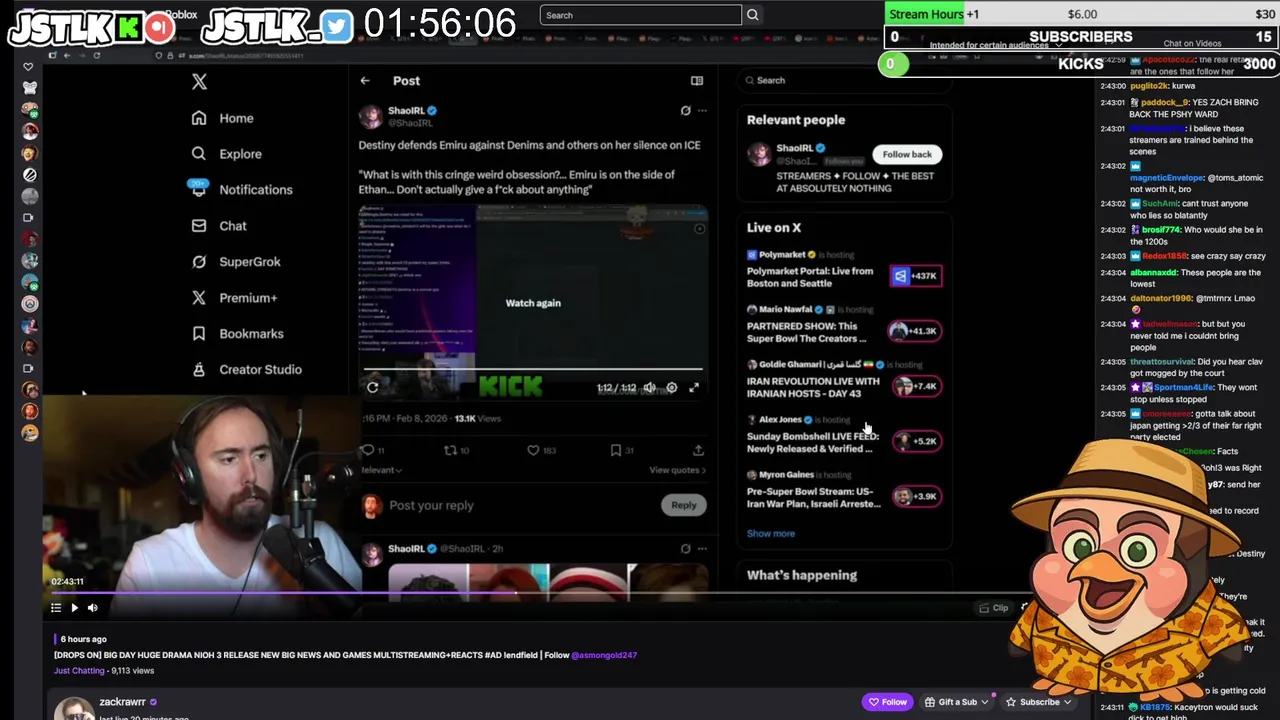Screen dimensions: 1280x720
Task: Click Grok icon on second ShaoIRL post
Action: tap(685, 548)
